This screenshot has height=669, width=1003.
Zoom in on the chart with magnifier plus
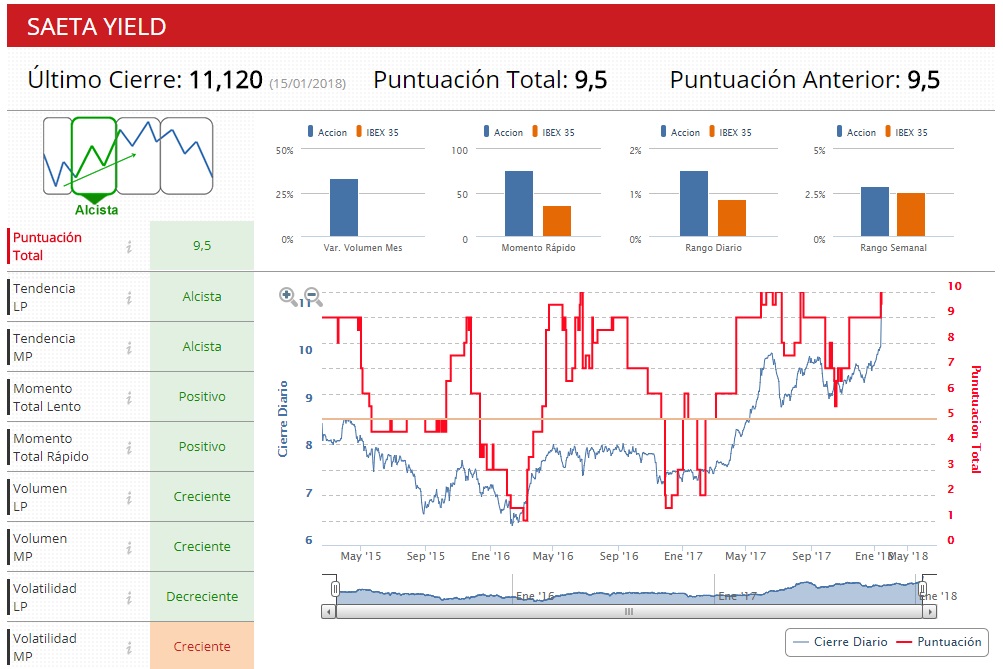point(288,296)
